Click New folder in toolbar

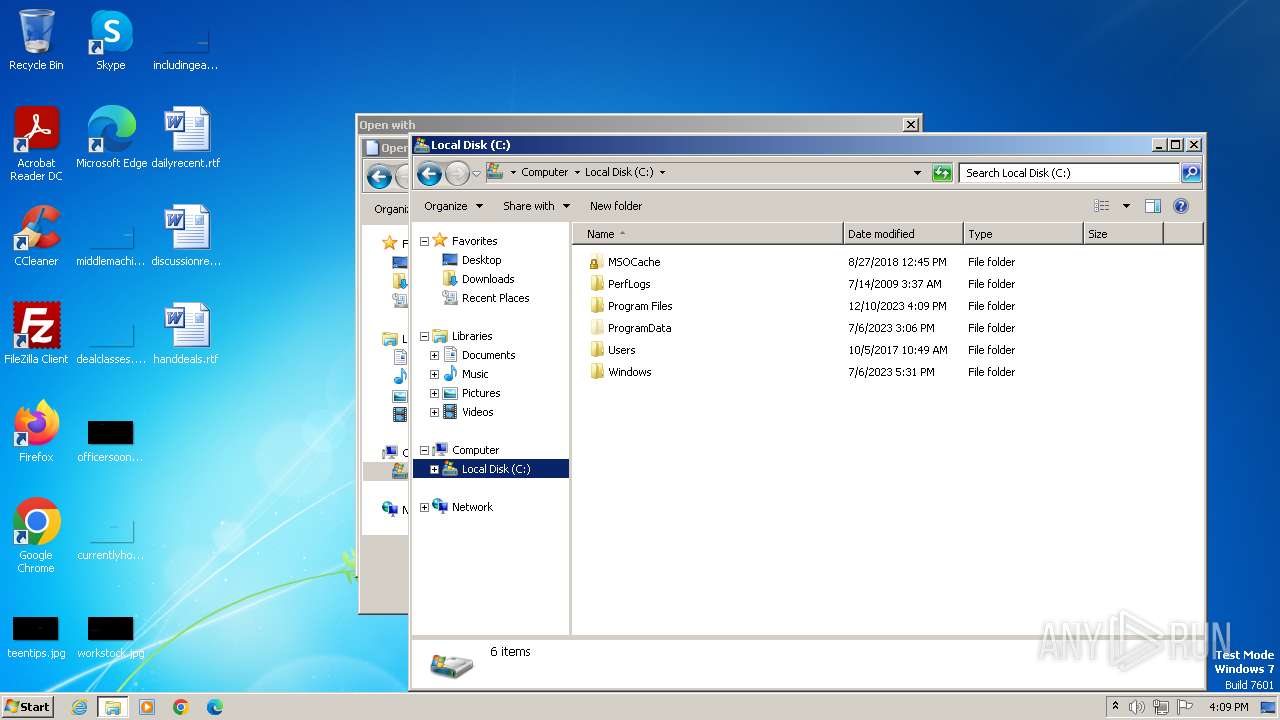(x=616, y=206)
